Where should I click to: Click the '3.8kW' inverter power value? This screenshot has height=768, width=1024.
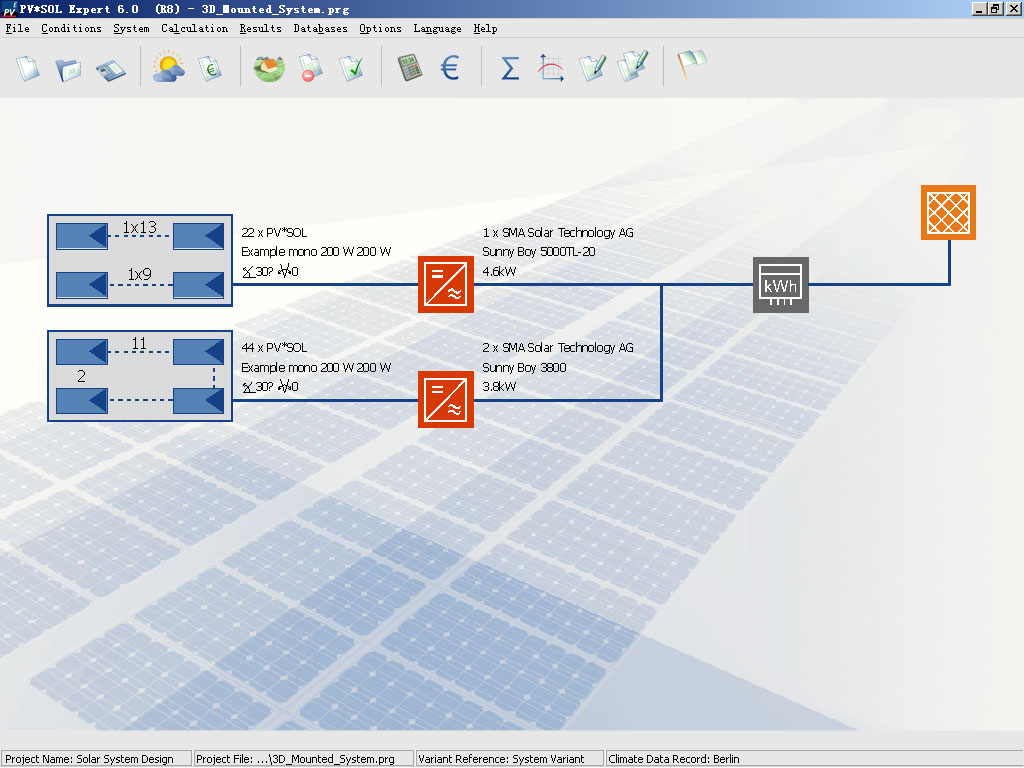[500, 386]
